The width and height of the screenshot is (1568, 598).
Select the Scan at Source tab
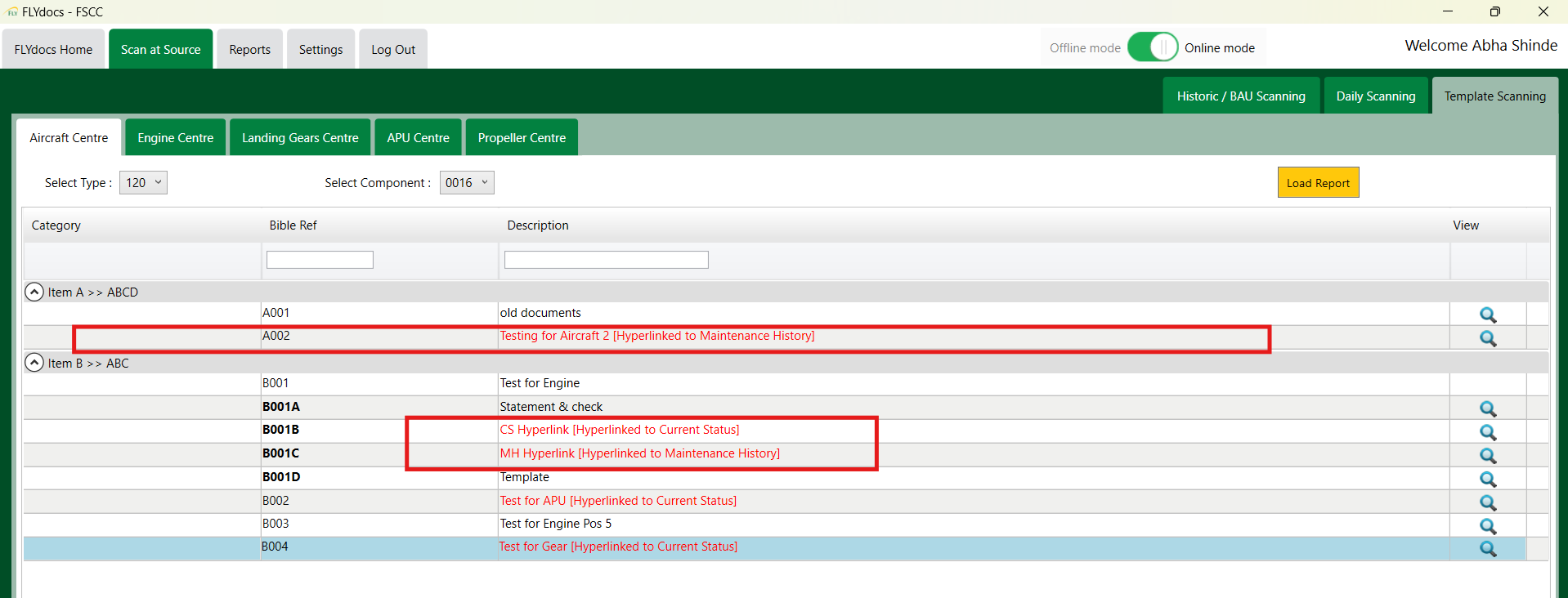coord(161,49)
